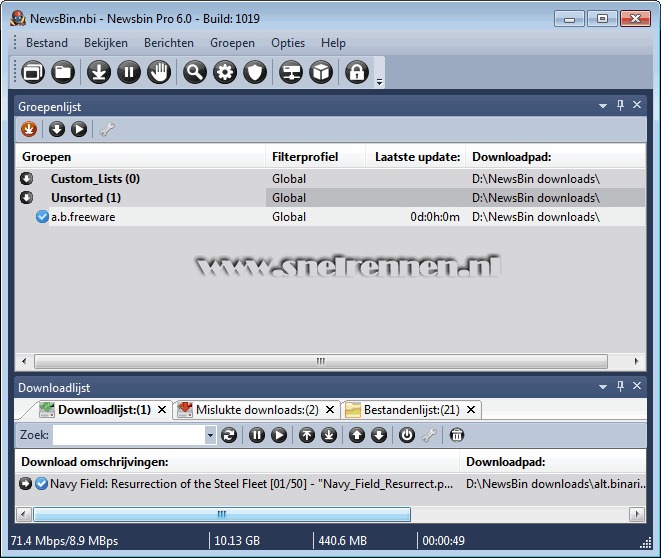Move download up one position icon
This screenshot has width=661, height=558.
click(357, 435)
